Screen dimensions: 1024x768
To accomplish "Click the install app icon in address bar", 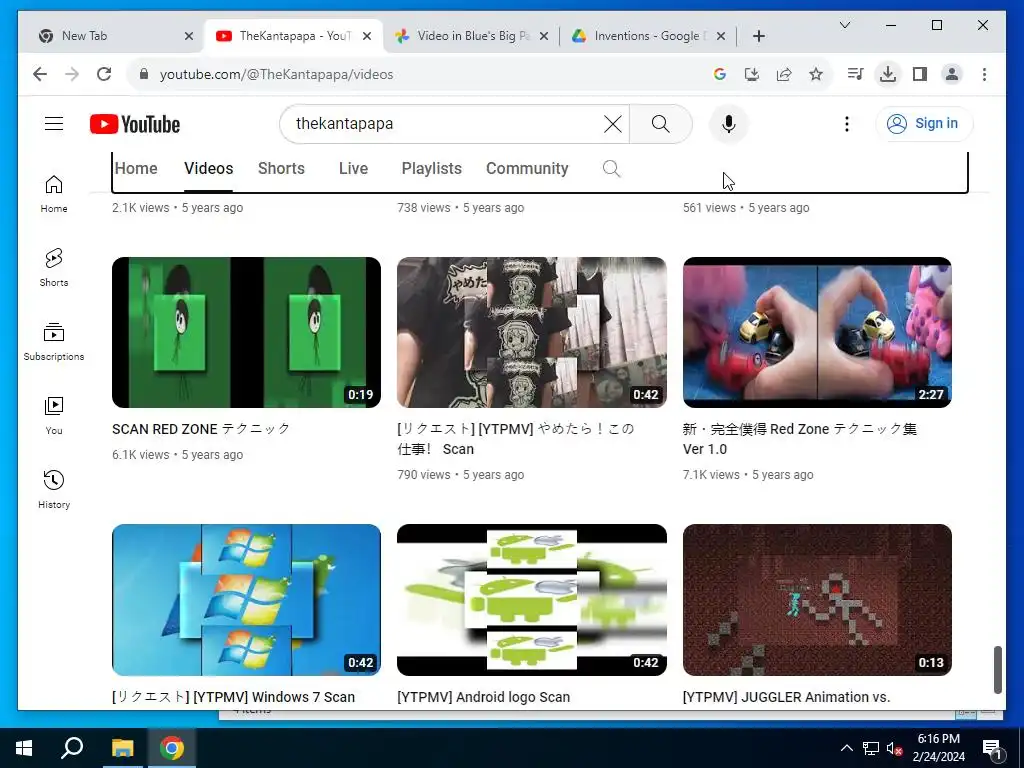I will point(752,74).
